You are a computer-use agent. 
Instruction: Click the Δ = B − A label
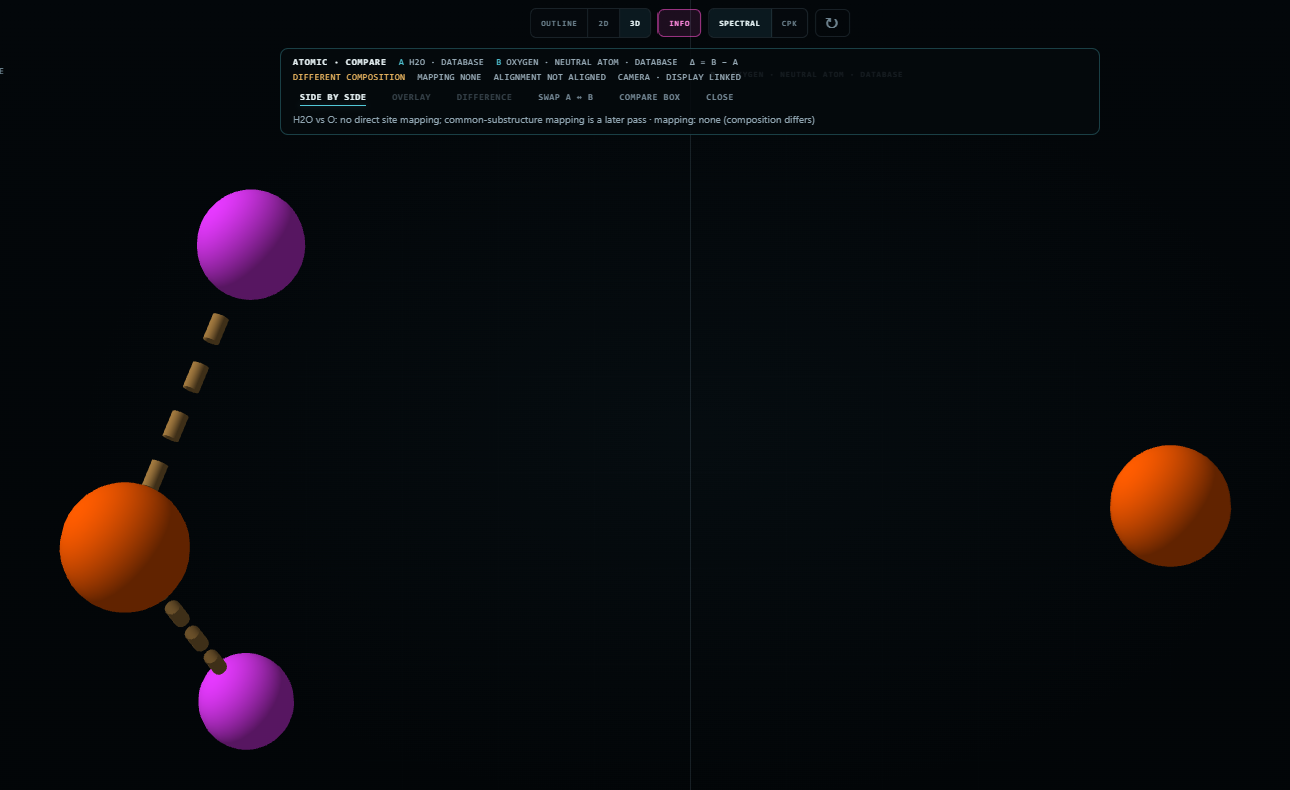point(713,62)
